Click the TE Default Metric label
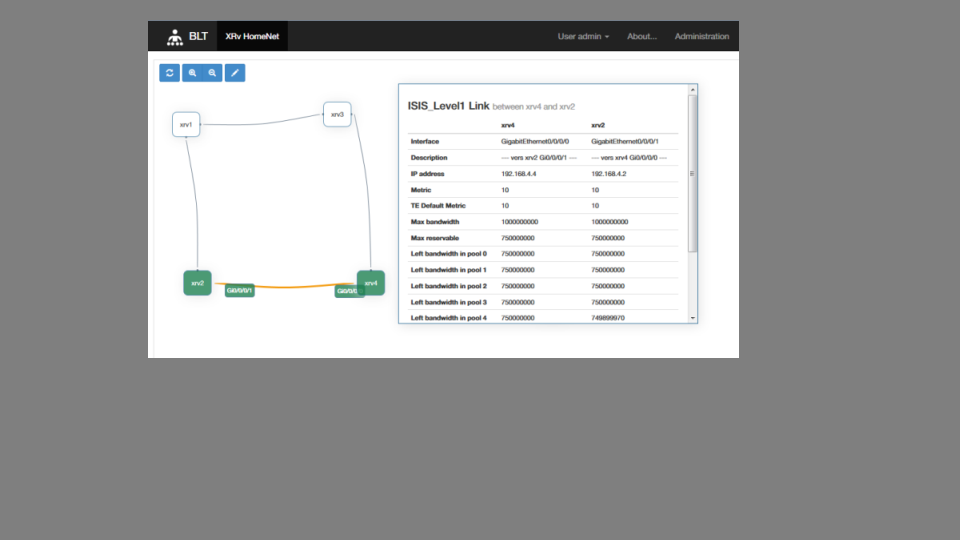Viewport: 960px width, 540px height. [x=438, y=206]
